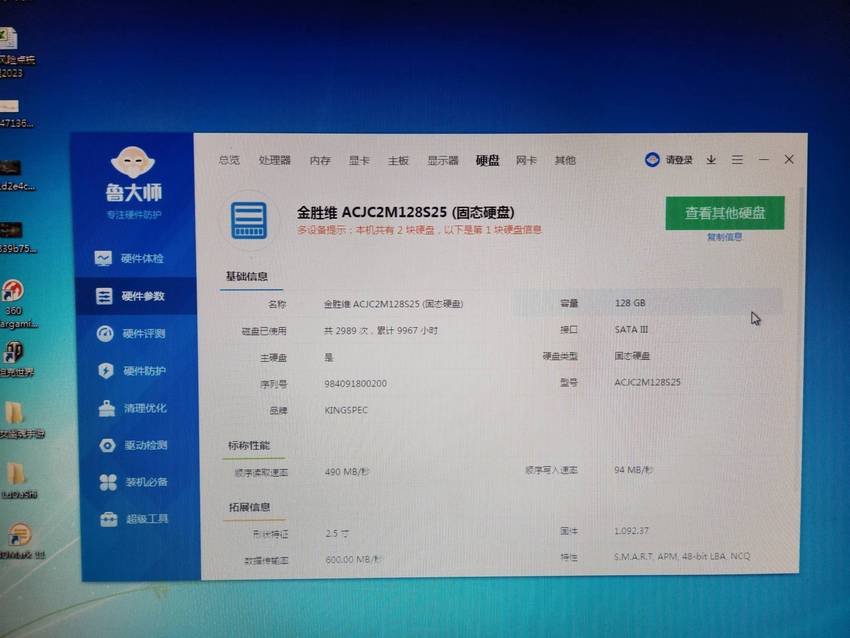The width and height of the screenshot is (850, 638).
Task: Open the 其他 tab
Action: click(x=565, y=160)
